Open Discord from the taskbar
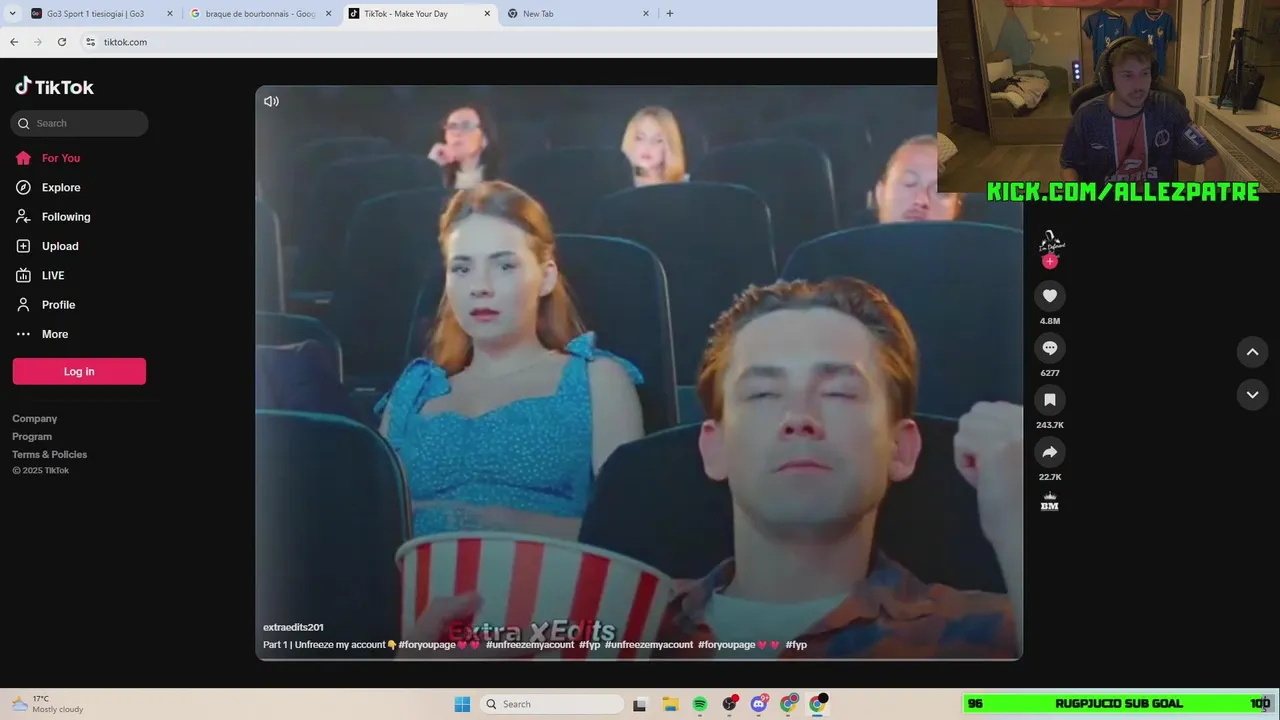This screenshot has width=1280, height=720. [x=759, y=704]
